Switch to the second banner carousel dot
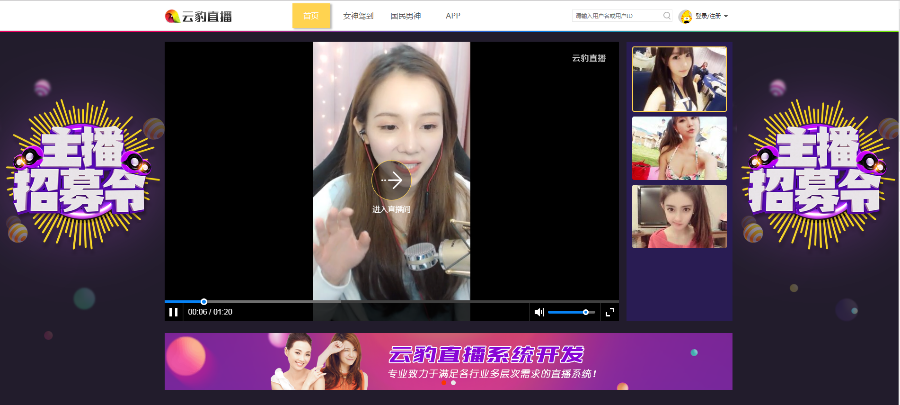900x405 pixels. tap(453, 383)
